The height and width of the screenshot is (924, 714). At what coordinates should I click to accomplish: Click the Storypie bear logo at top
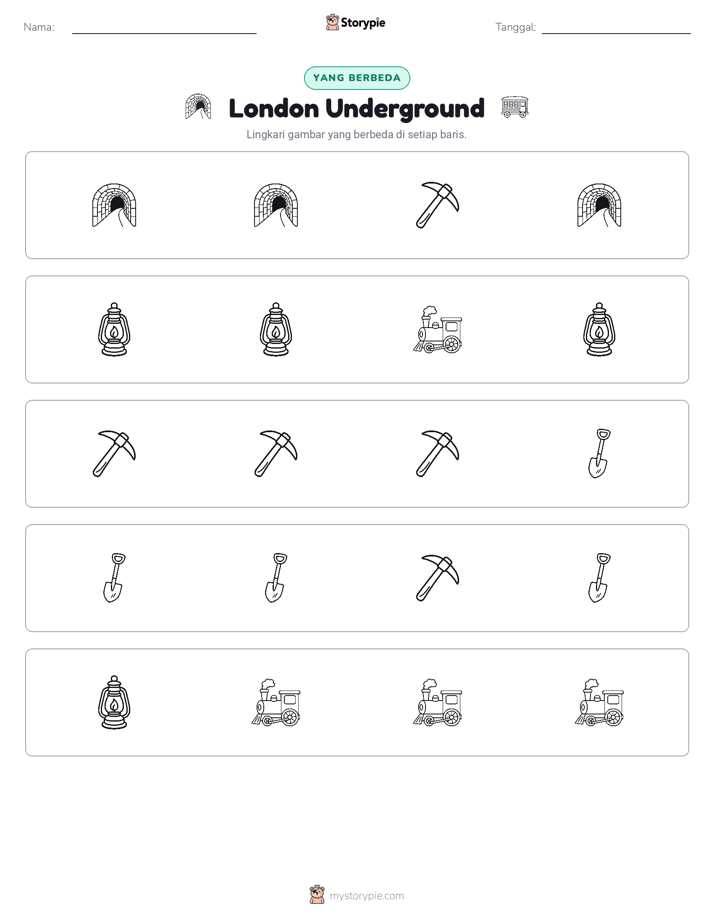(332, 22)
